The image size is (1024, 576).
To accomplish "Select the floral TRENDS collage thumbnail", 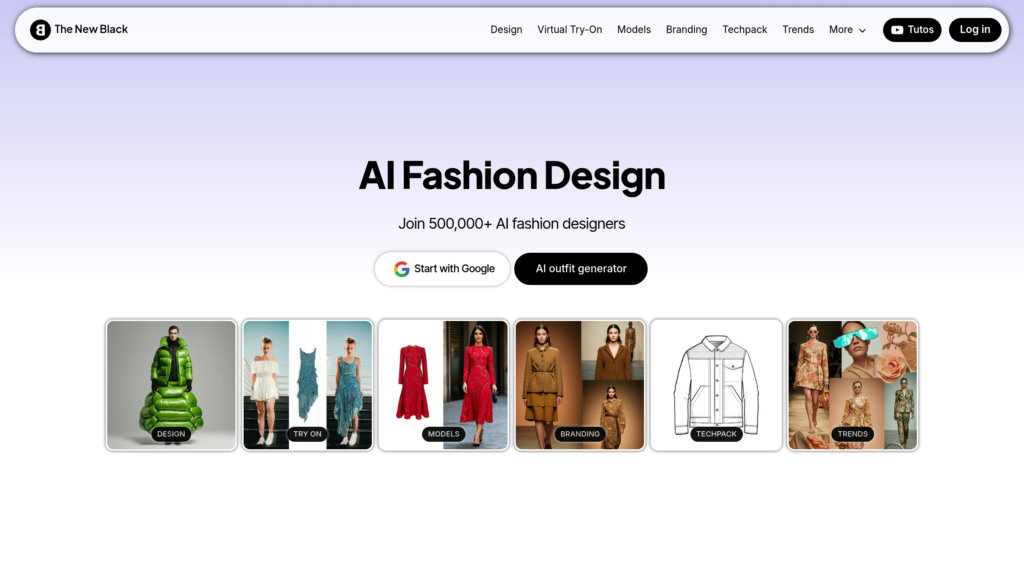I will [x=853, y=385].
